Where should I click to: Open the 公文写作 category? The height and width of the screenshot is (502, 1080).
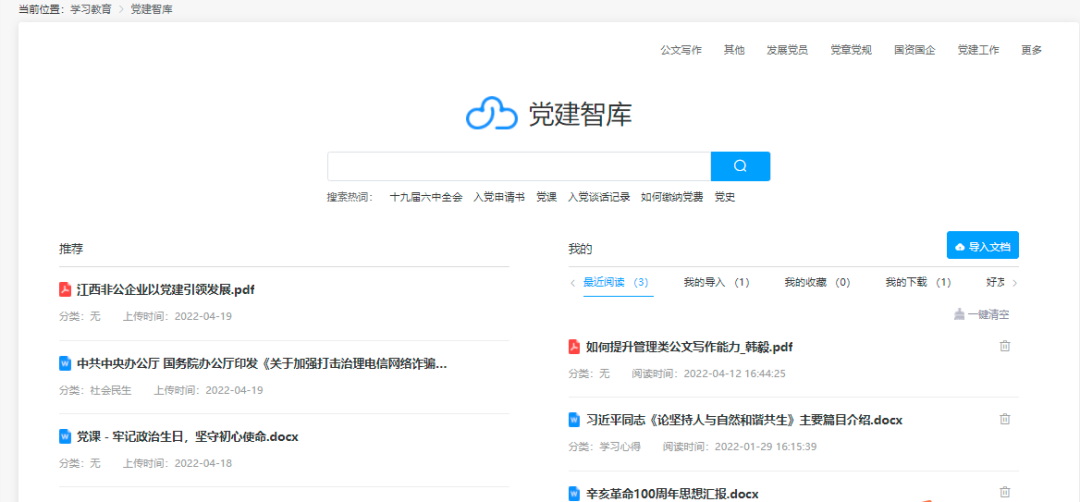681,50
